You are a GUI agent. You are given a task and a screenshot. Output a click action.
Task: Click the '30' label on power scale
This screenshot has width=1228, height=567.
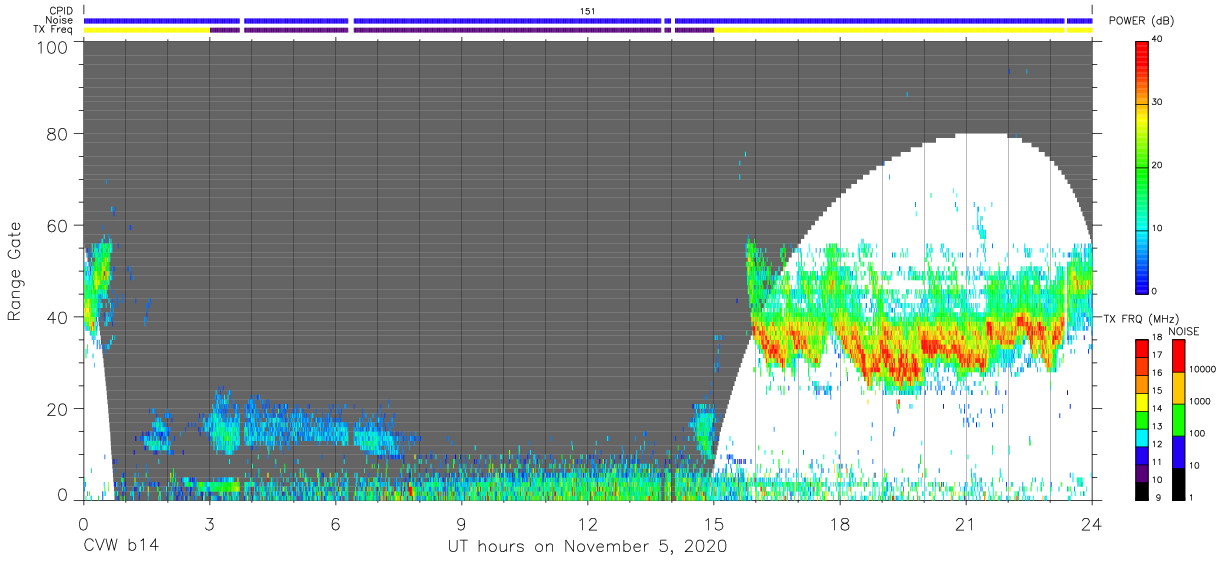1157,103
